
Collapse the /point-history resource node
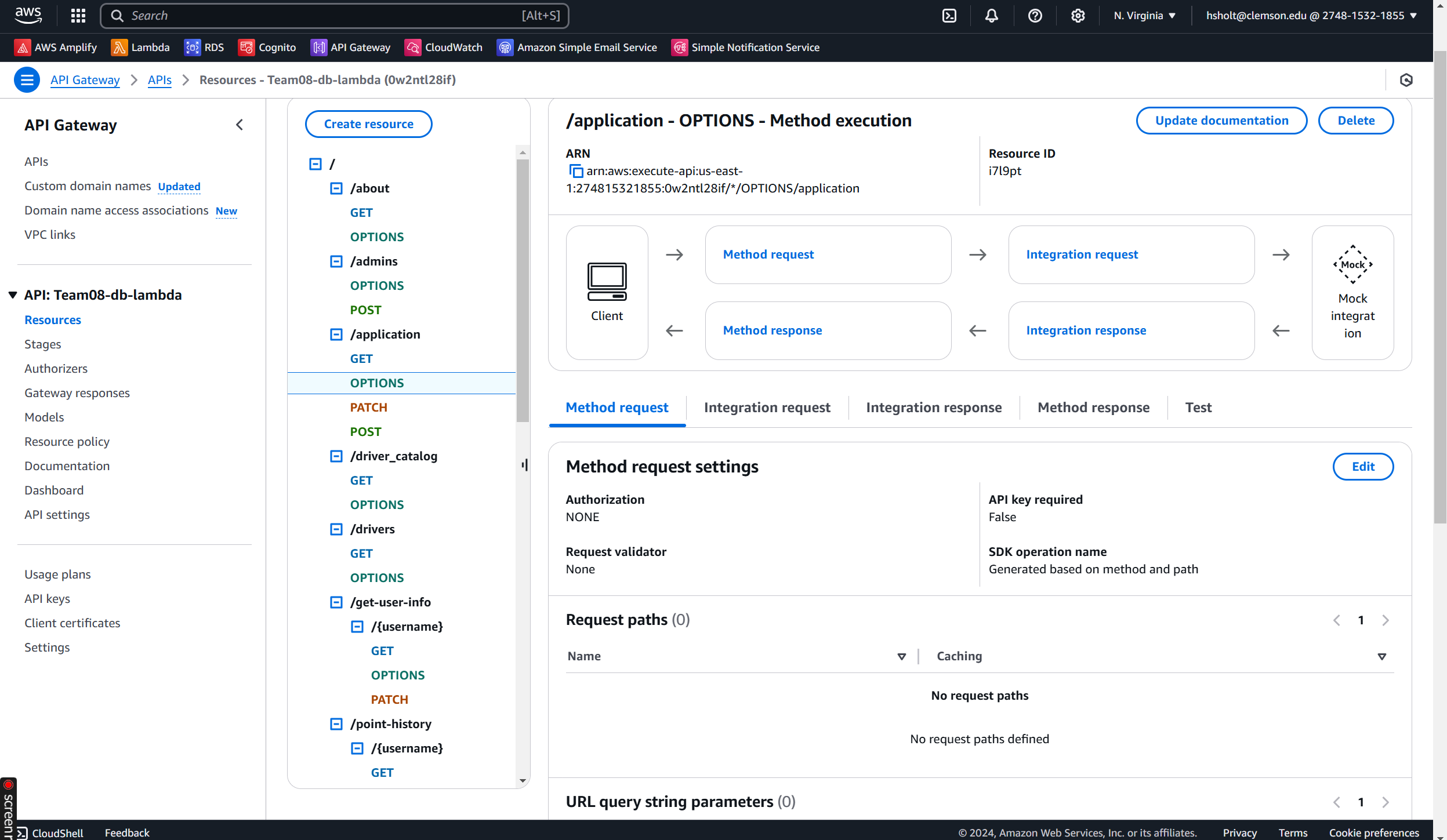click(336, 724)
